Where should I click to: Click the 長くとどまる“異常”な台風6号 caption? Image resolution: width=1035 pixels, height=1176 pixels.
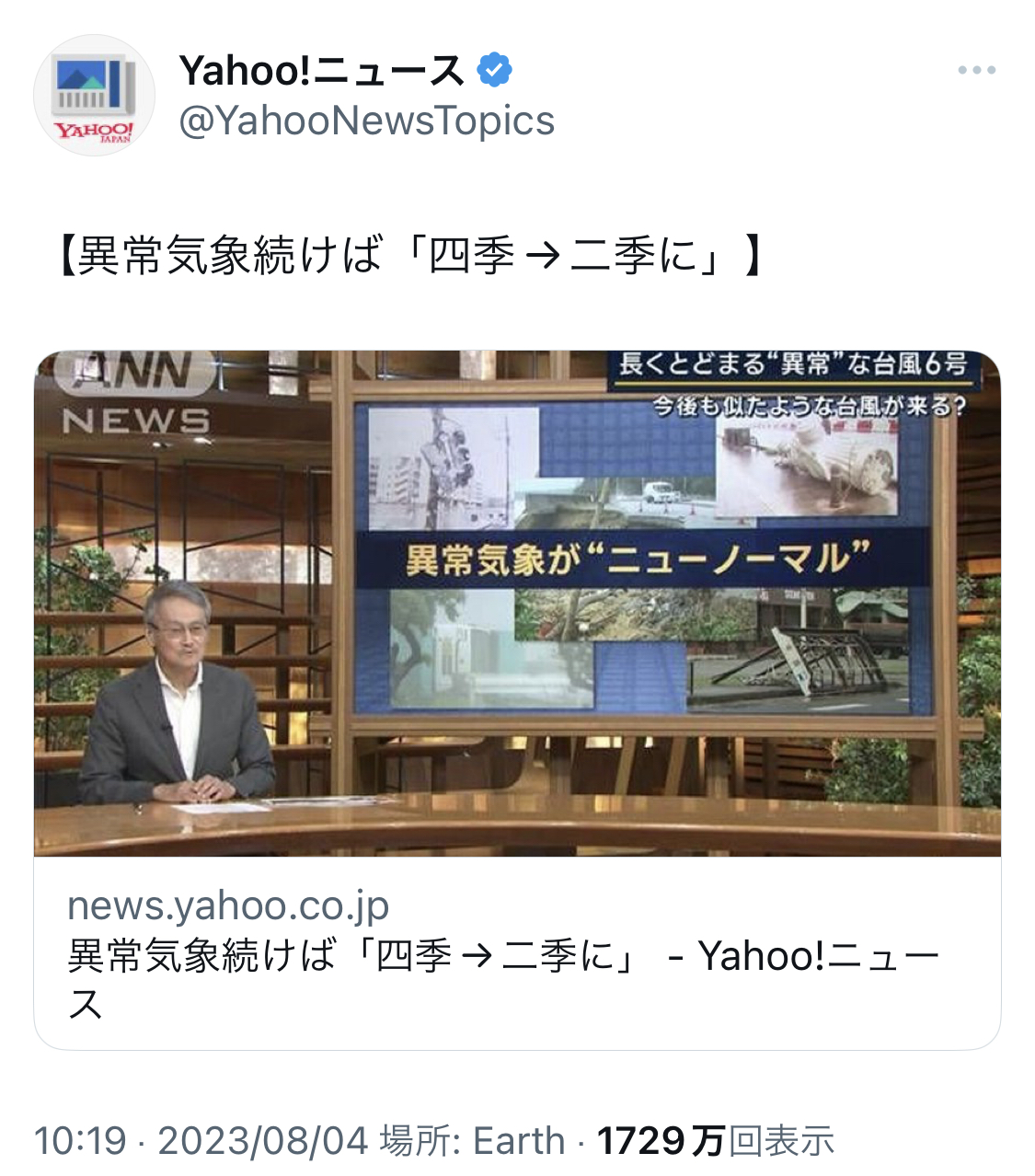pos(793,364)
